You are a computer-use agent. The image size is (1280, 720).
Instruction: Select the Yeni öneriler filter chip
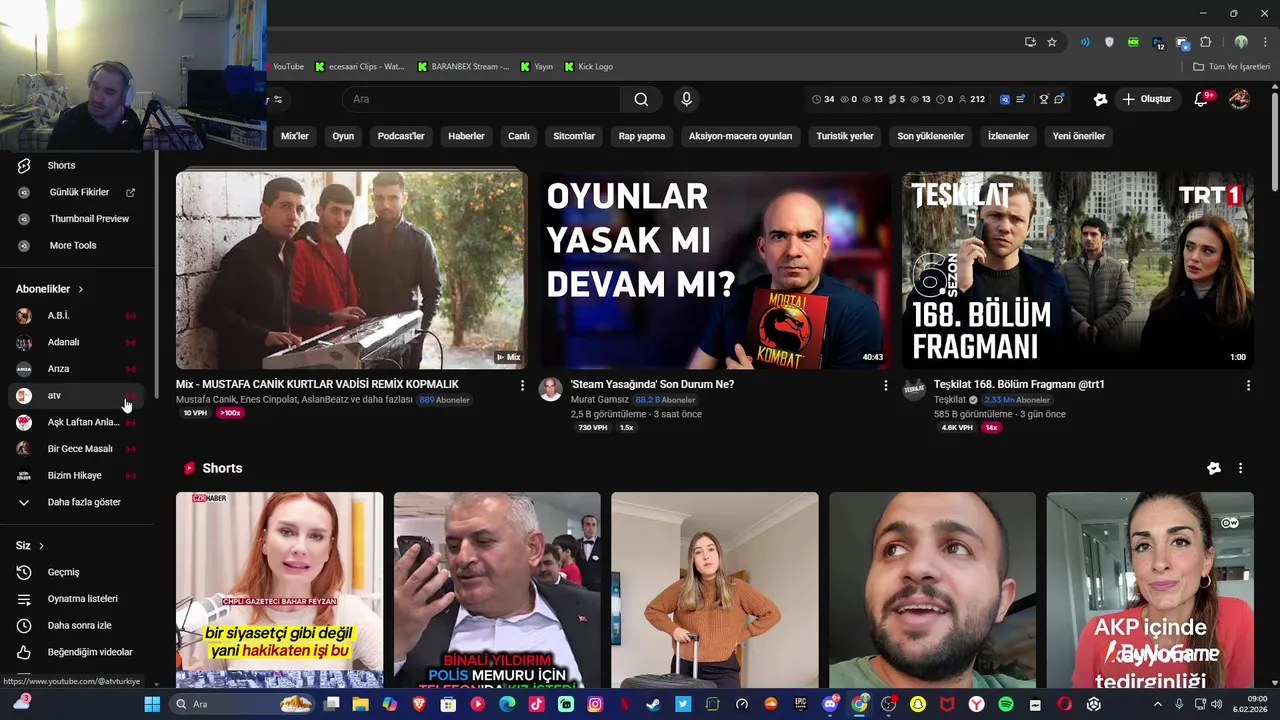pos(1079,136)
